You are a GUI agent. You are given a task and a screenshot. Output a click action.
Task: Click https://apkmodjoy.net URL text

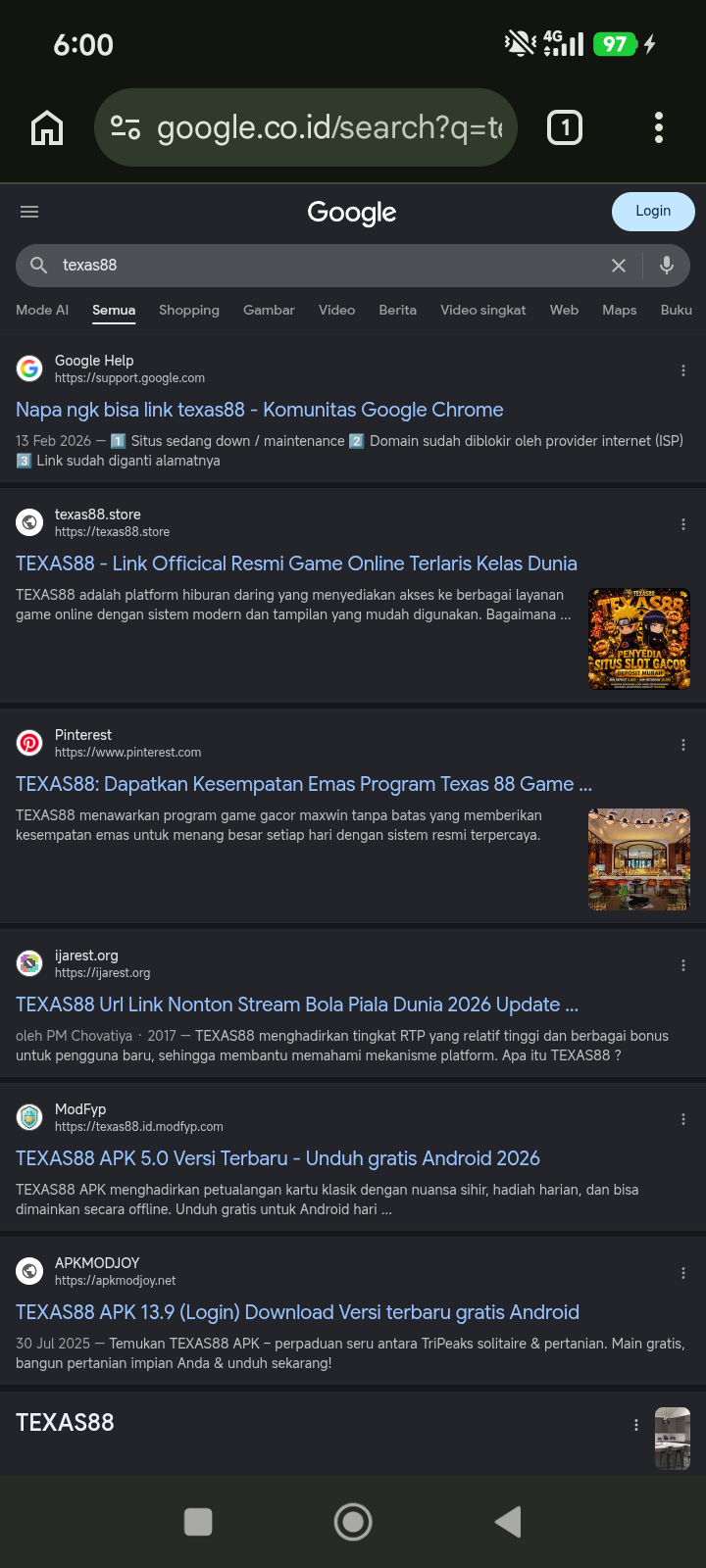coord(115,1281)
